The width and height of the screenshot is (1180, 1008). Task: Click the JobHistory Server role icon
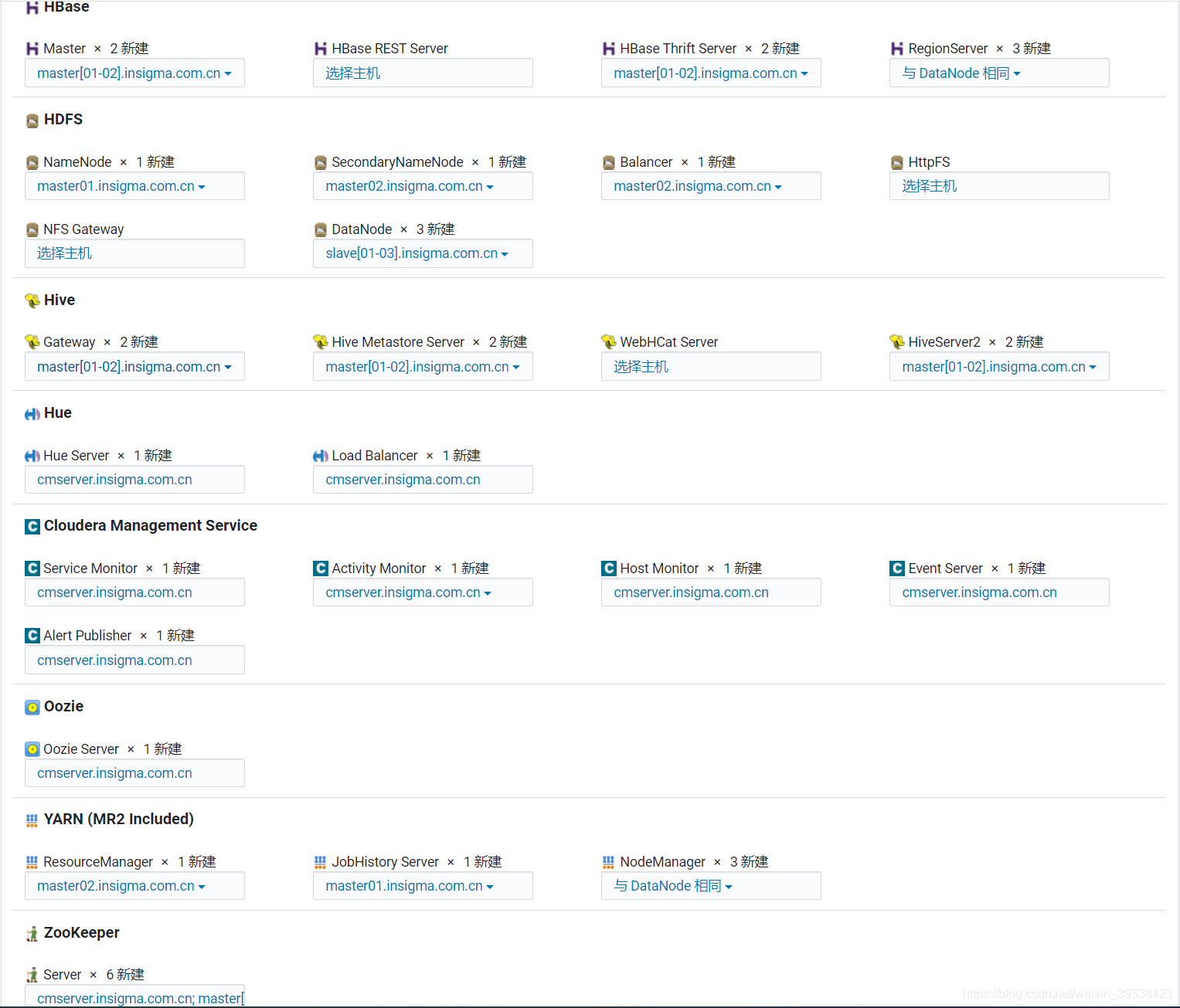click(320, 862)
